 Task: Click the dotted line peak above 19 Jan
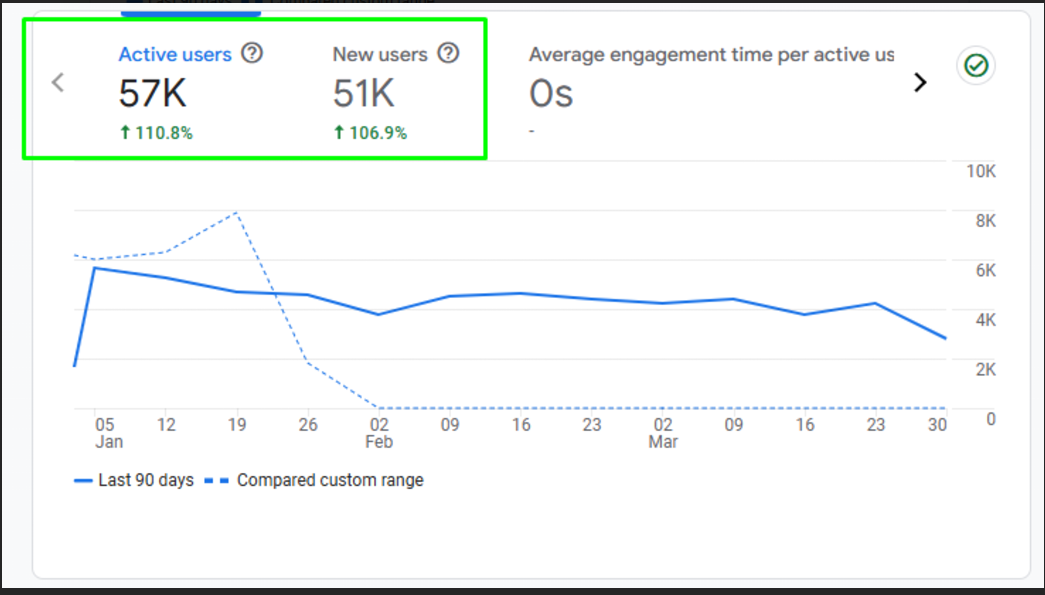click(236, 212)
